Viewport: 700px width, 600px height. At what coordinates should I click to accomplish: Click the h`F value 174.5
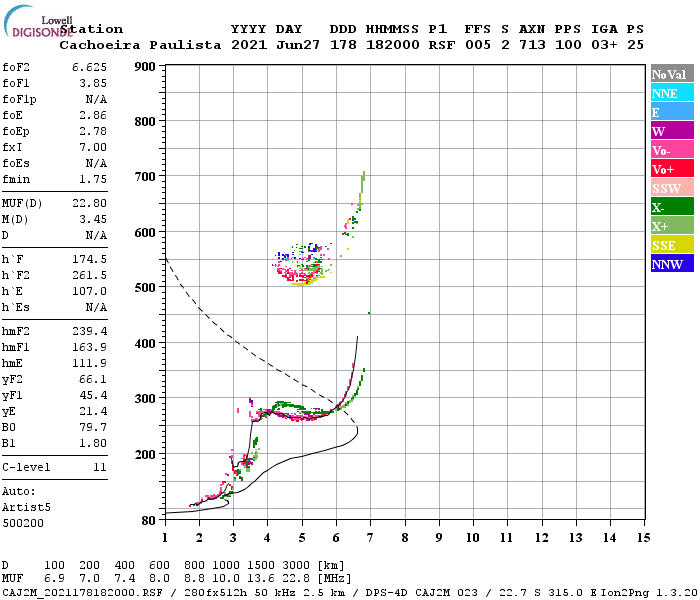tap(89, 259)
